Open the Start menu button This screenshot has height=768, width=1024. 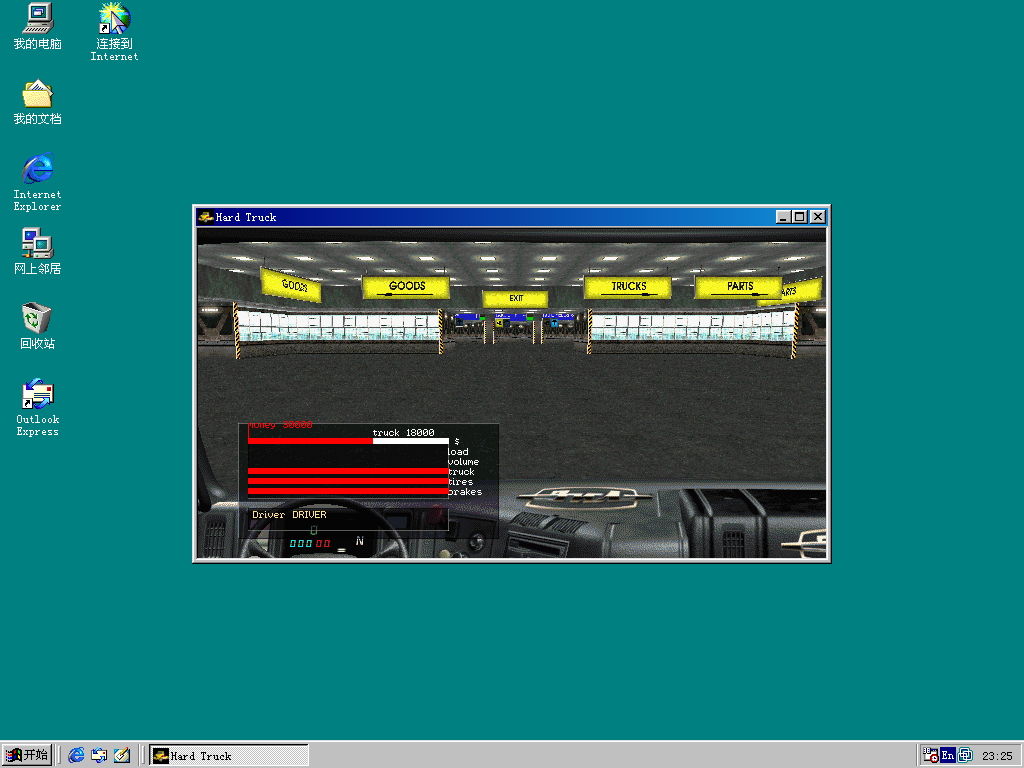27,755
